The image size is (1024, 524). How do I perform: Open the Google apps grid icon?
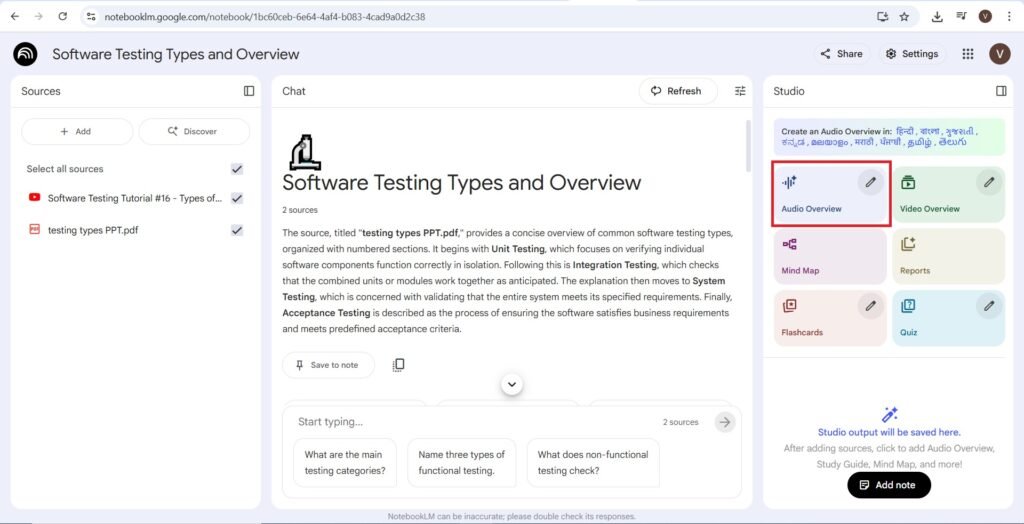coord(967,54)
